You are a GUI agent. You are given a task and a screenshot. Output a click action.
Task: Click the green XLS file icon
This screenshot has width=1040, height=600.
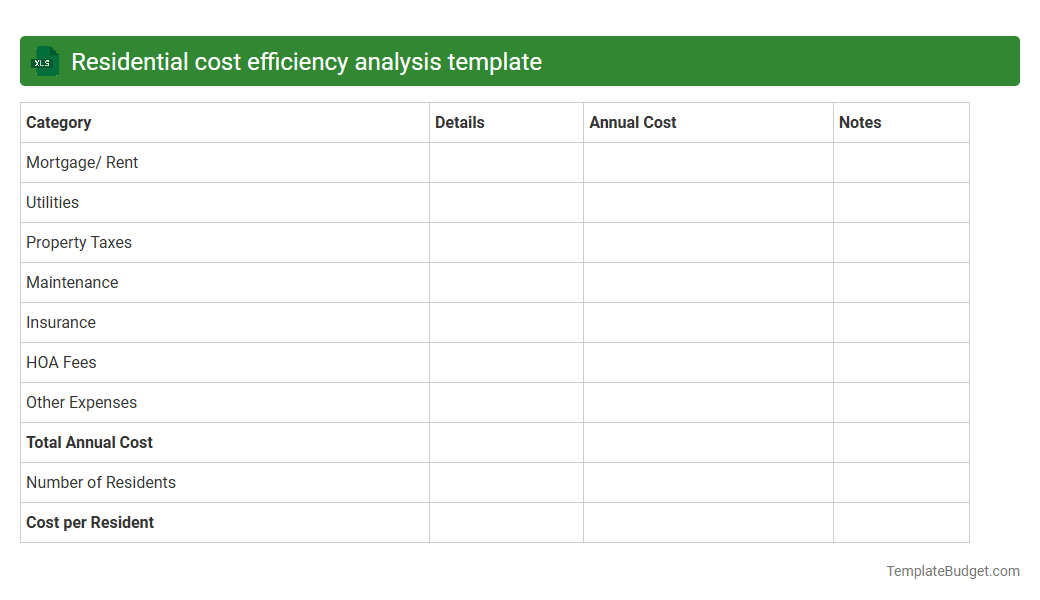point(44,61)
